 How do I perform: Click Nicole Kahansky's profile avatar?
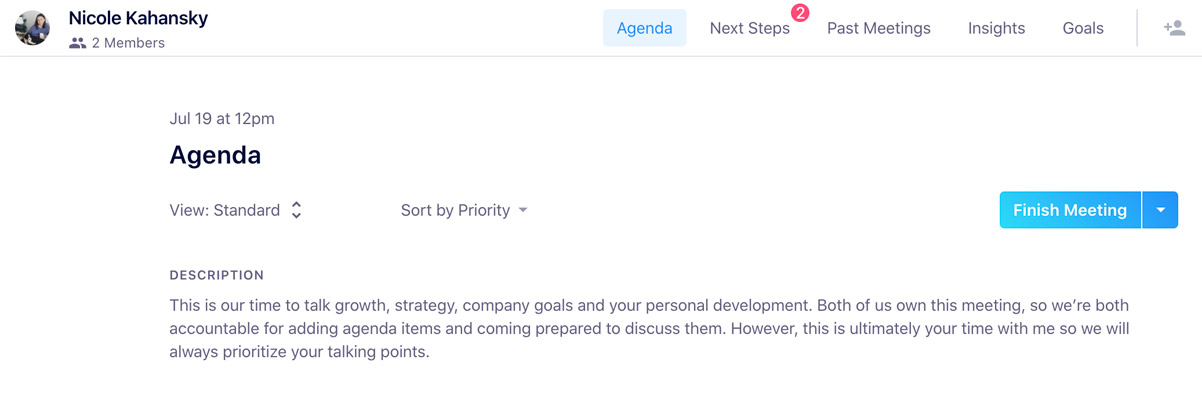pyautogui.click(x=33, y=28)
